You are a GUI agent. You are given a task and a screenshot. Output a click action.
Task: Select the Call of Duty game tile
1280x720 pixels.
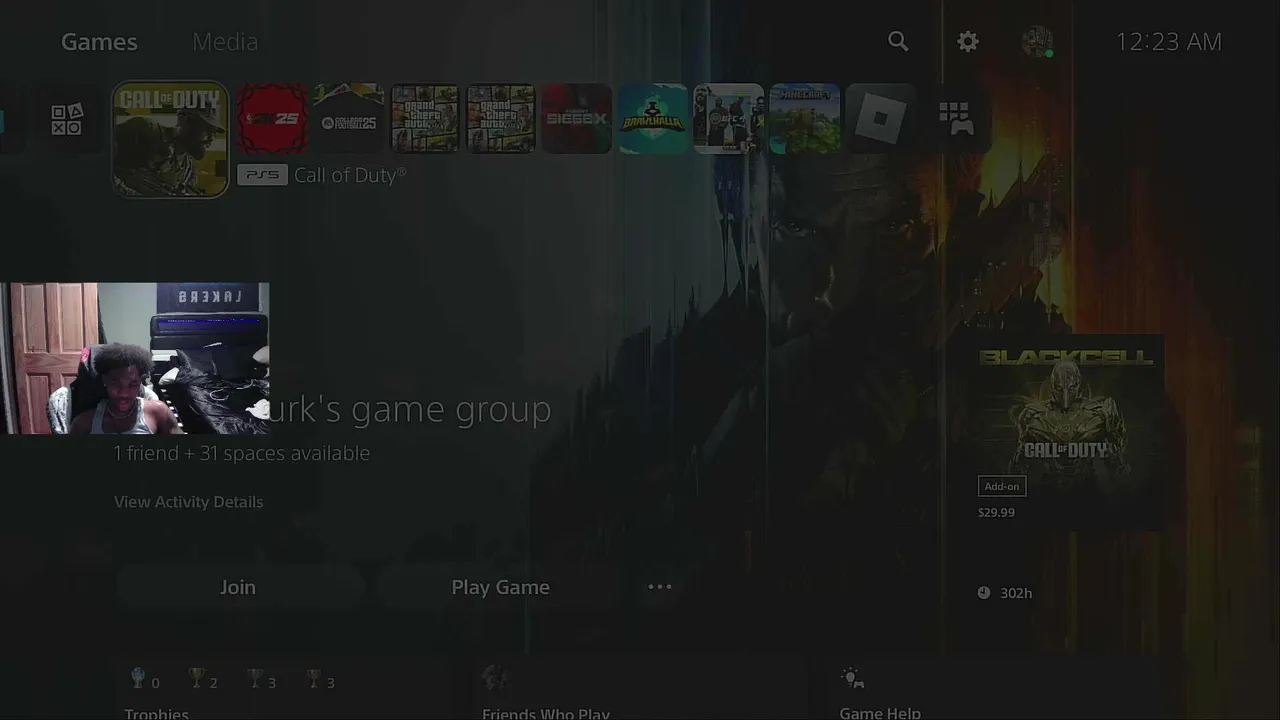170,139
